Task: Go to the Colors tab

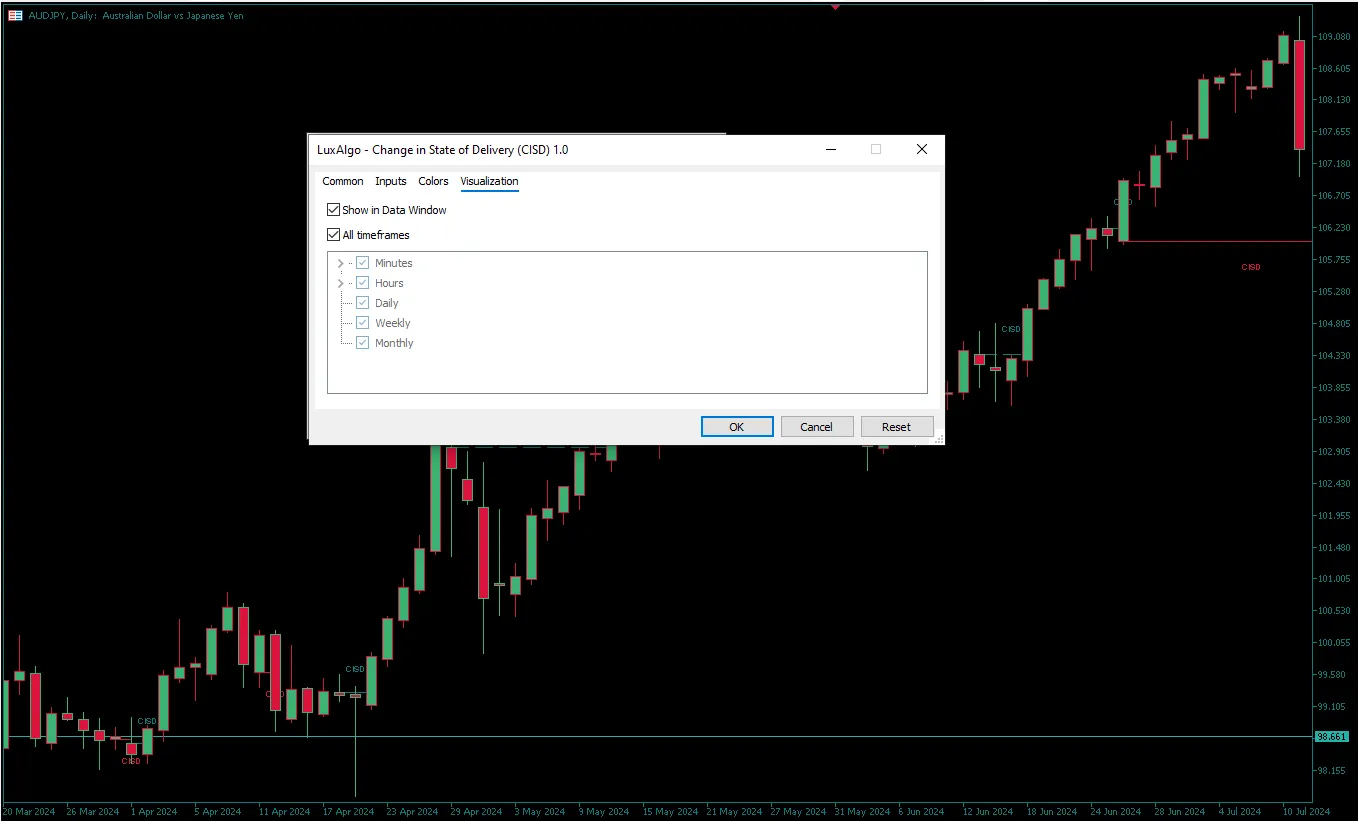Action: click(434, 181)
